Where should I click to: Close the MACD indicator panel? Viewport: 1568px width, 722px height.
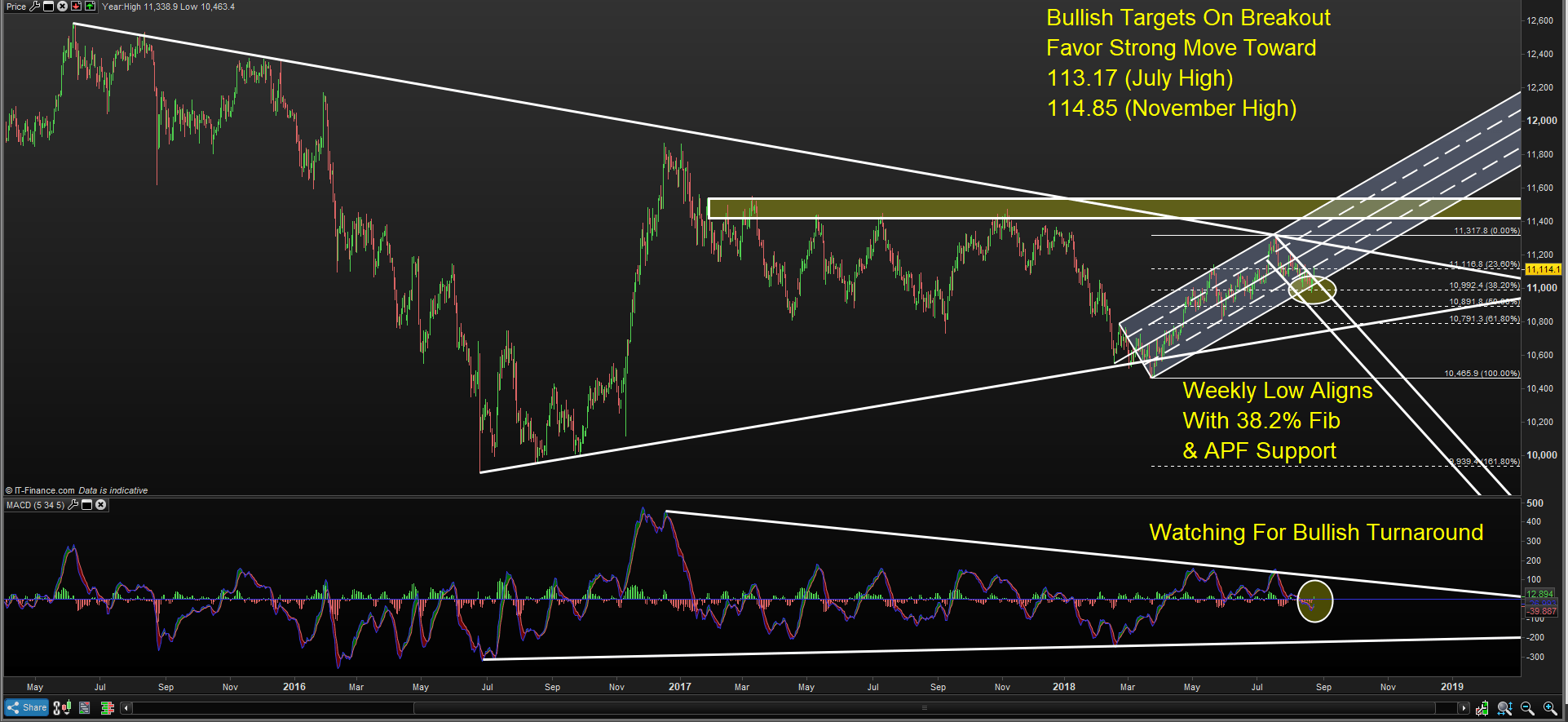[100, 505]
